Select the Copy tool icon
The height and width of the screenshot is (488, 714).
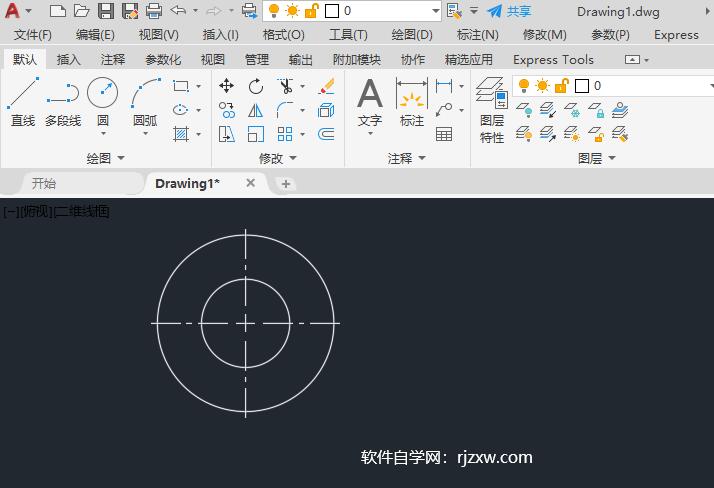226,110
